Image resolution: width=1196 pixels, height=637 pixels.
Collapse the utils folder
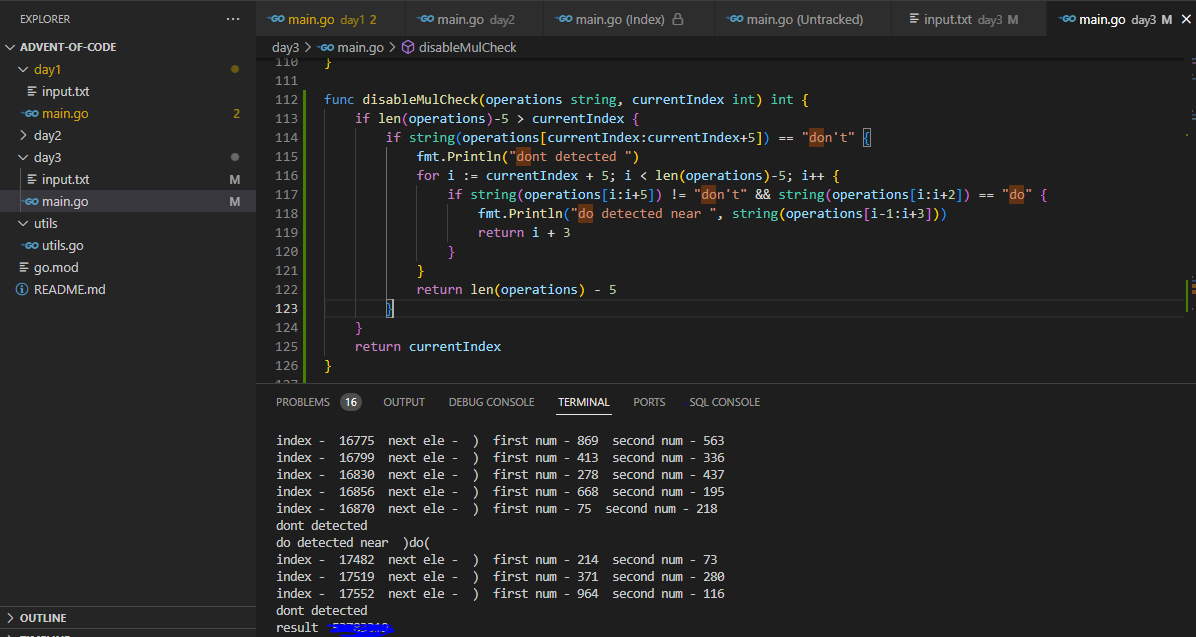click(23, 224)
